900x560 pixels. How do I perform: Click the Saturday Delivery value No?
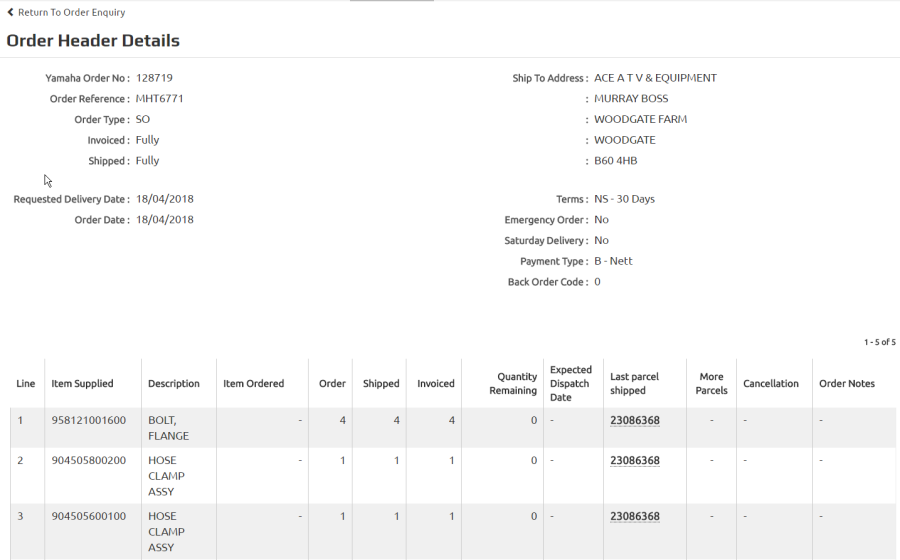tap(602, 240)
